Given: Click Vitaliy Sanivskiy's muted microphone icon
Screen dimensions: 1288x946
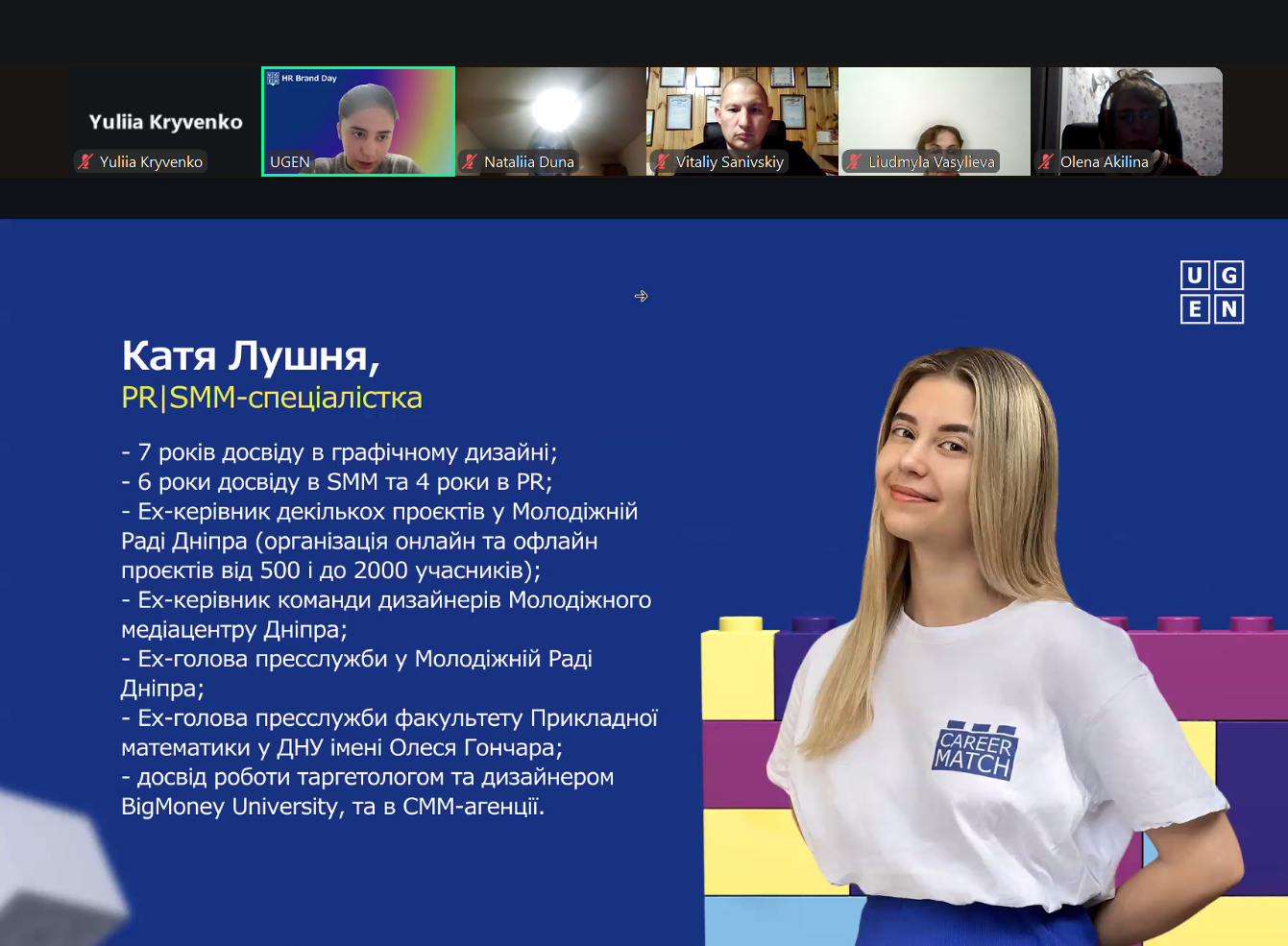Looking at the screenshot, I should (x=662, y=161).
